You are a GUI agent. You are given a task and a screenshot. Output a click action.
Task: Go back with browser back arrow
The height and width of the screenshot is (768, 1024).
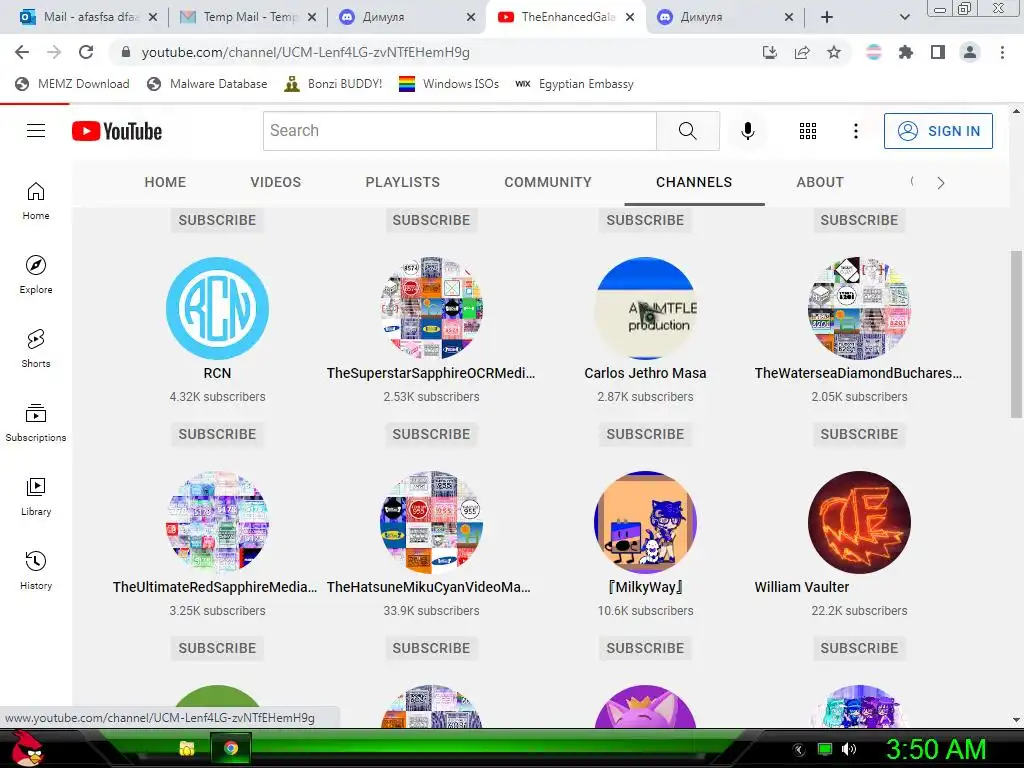coord(22,52)
